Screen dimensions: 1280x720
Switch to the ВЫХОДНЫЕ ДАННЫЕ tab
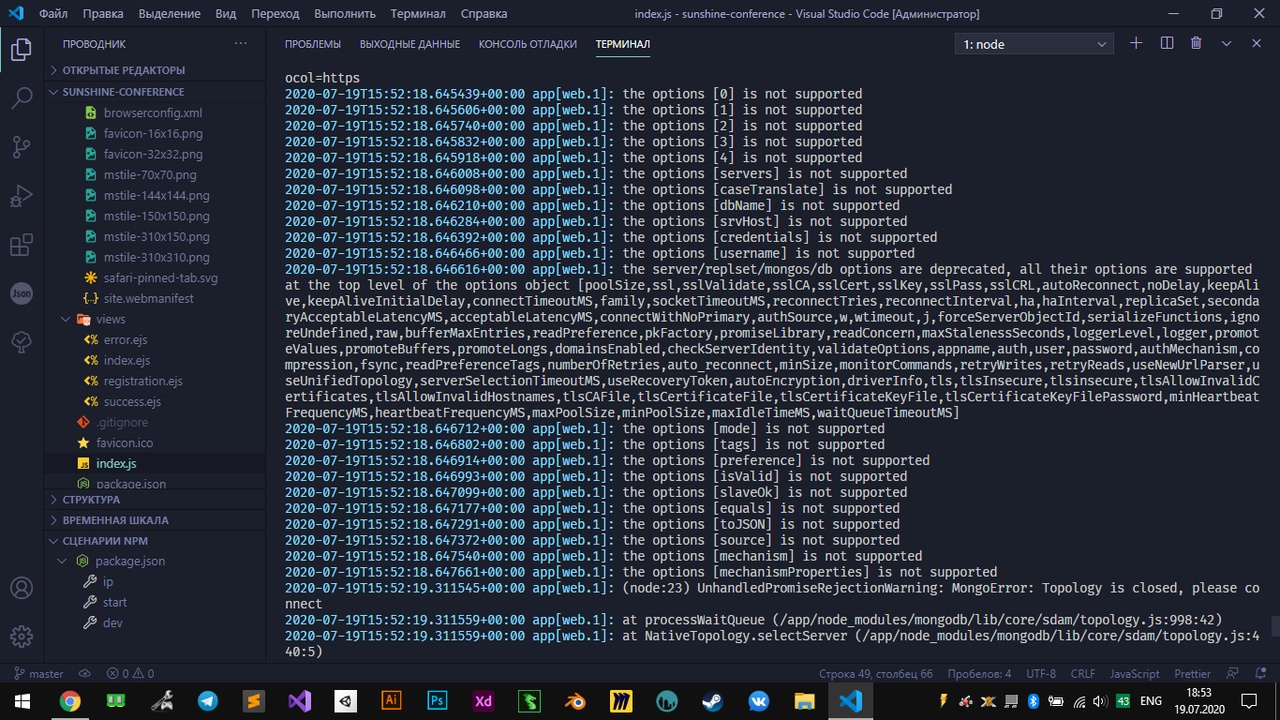tap(410, 44)
